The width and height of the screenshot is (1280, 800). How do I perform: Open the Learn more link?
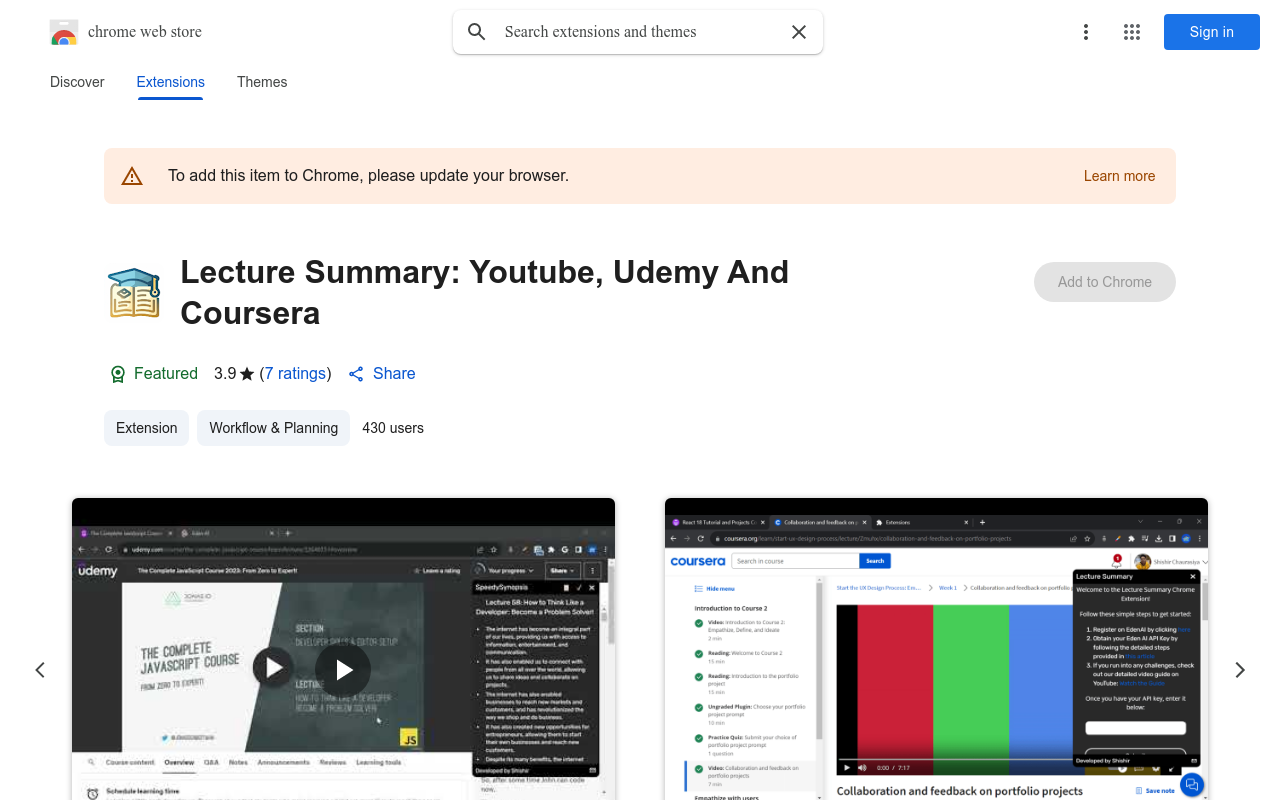(1119, 176)
